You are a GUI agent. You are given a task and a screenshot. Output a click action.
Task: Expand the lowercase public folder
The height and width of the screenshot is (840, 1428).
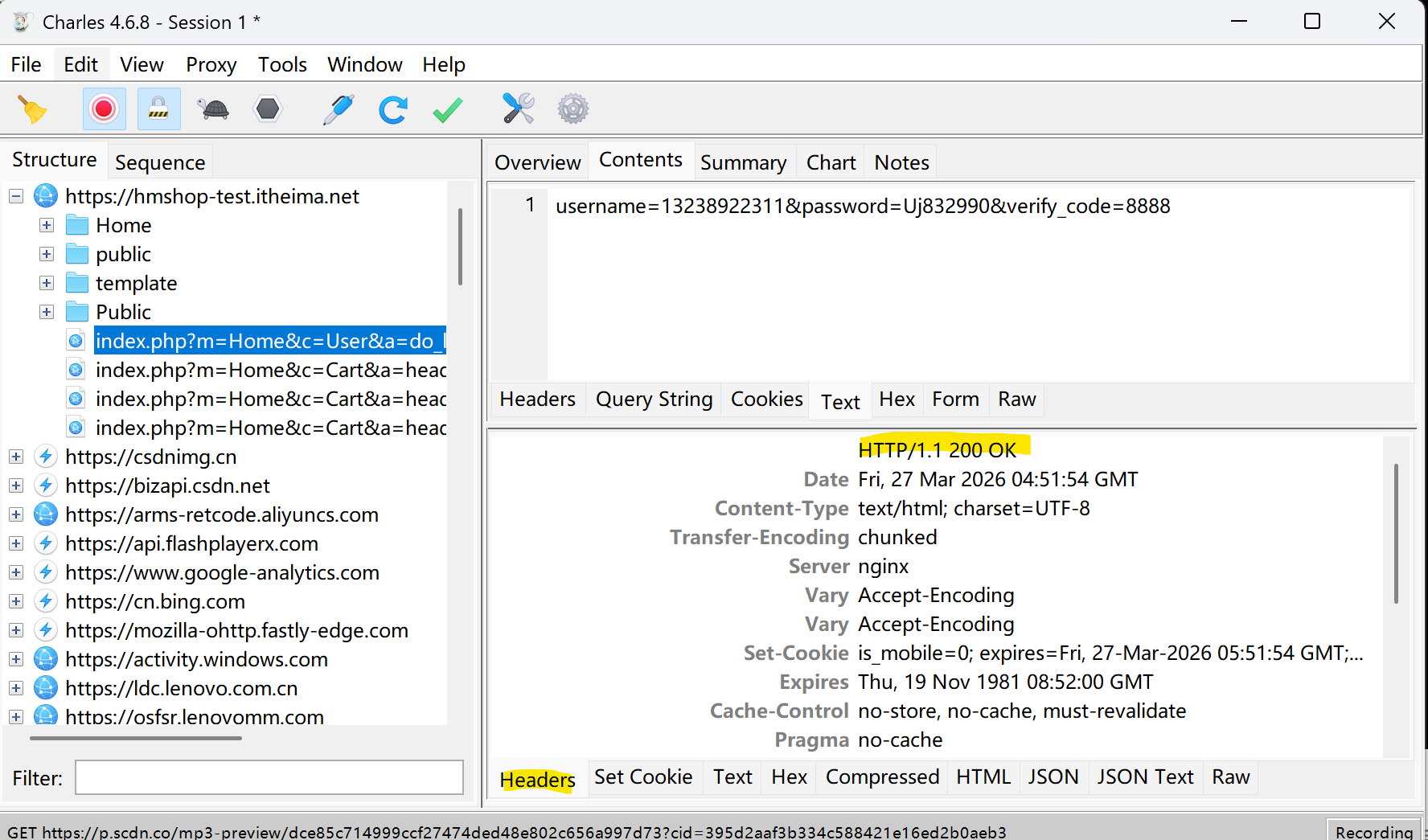(x=47, y=254)
